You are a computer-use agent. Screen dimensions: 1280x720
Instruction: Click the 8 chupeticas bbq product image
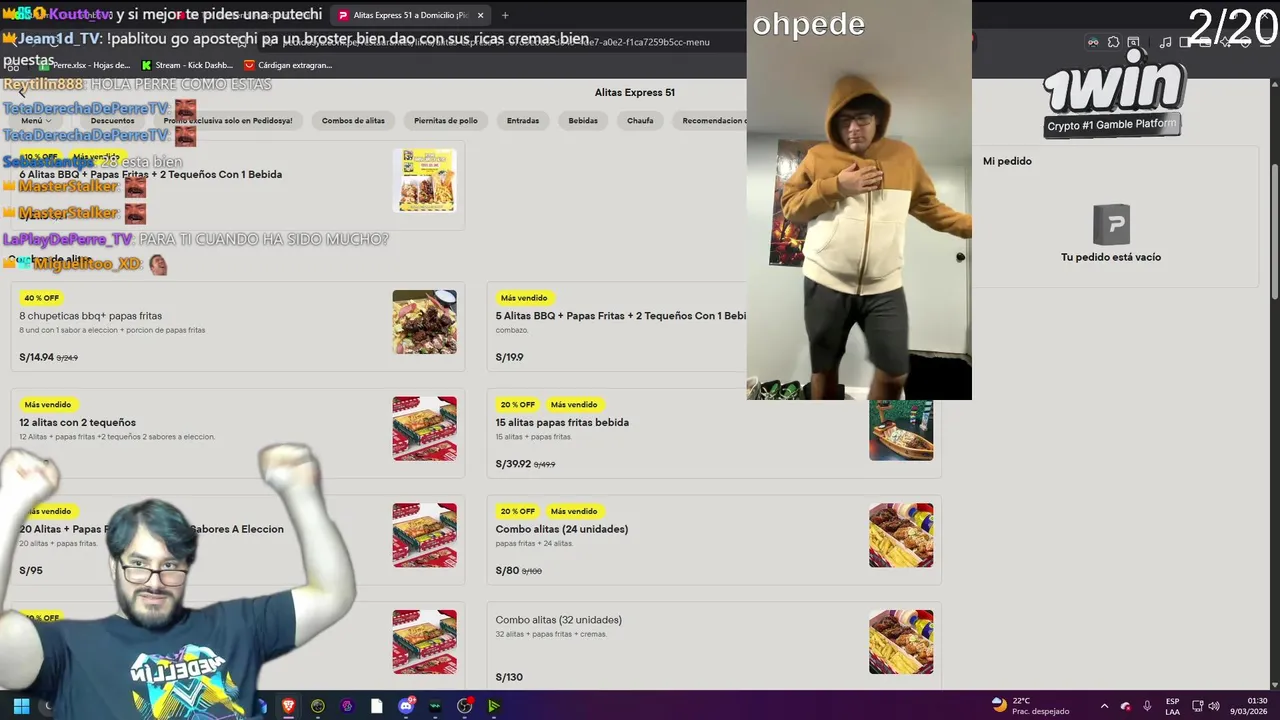point(424,322)
